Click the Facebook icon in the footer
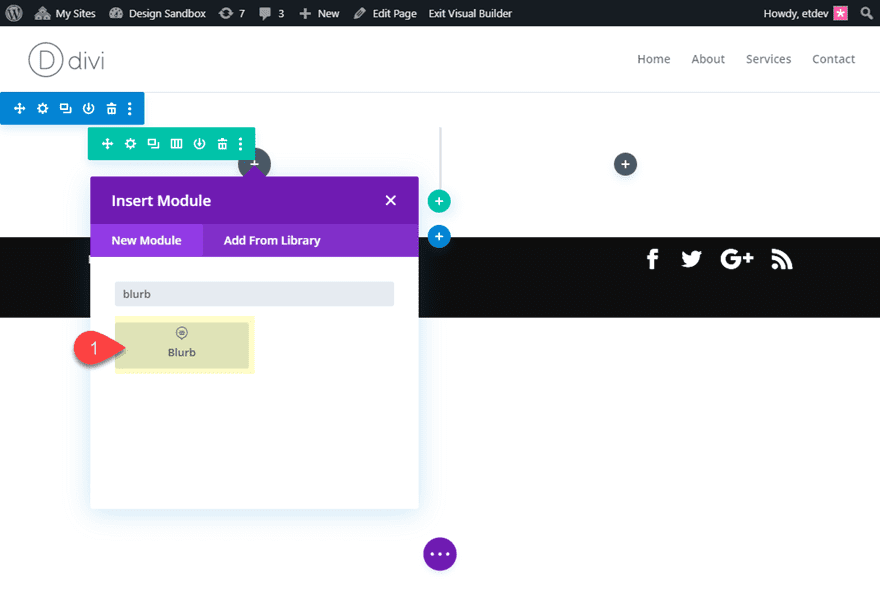The width and height of the screenshot is (880, 591). tap(652, 258)
